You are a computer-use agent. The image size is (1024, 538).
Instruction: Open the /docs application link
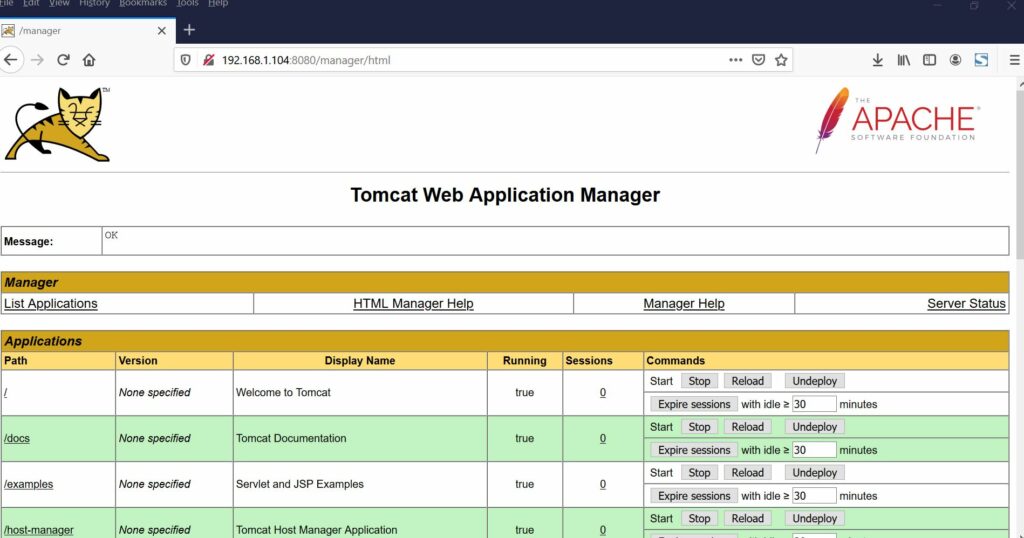(17, 438)
